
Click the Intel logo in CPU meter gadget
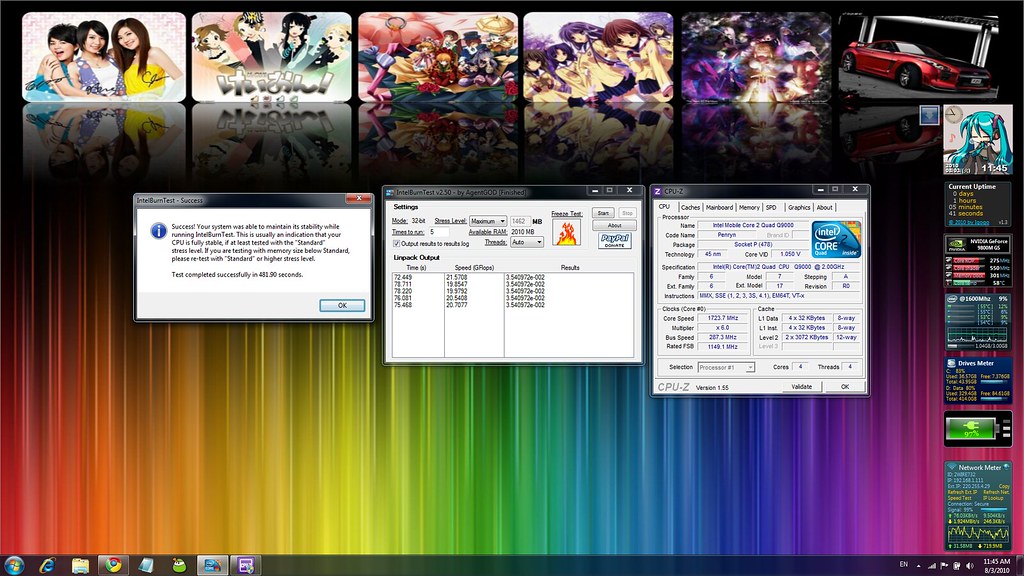click(x=952, y=299)
